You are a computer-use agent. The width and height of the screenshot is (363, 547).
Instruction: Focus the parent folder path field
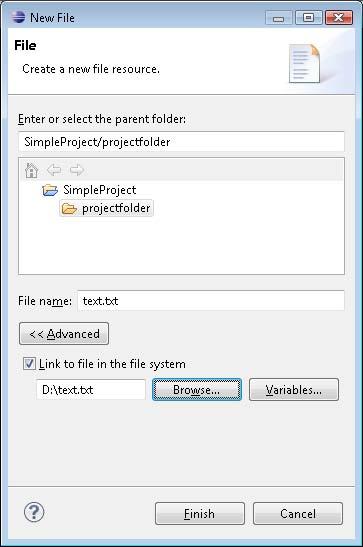(181, 142)
